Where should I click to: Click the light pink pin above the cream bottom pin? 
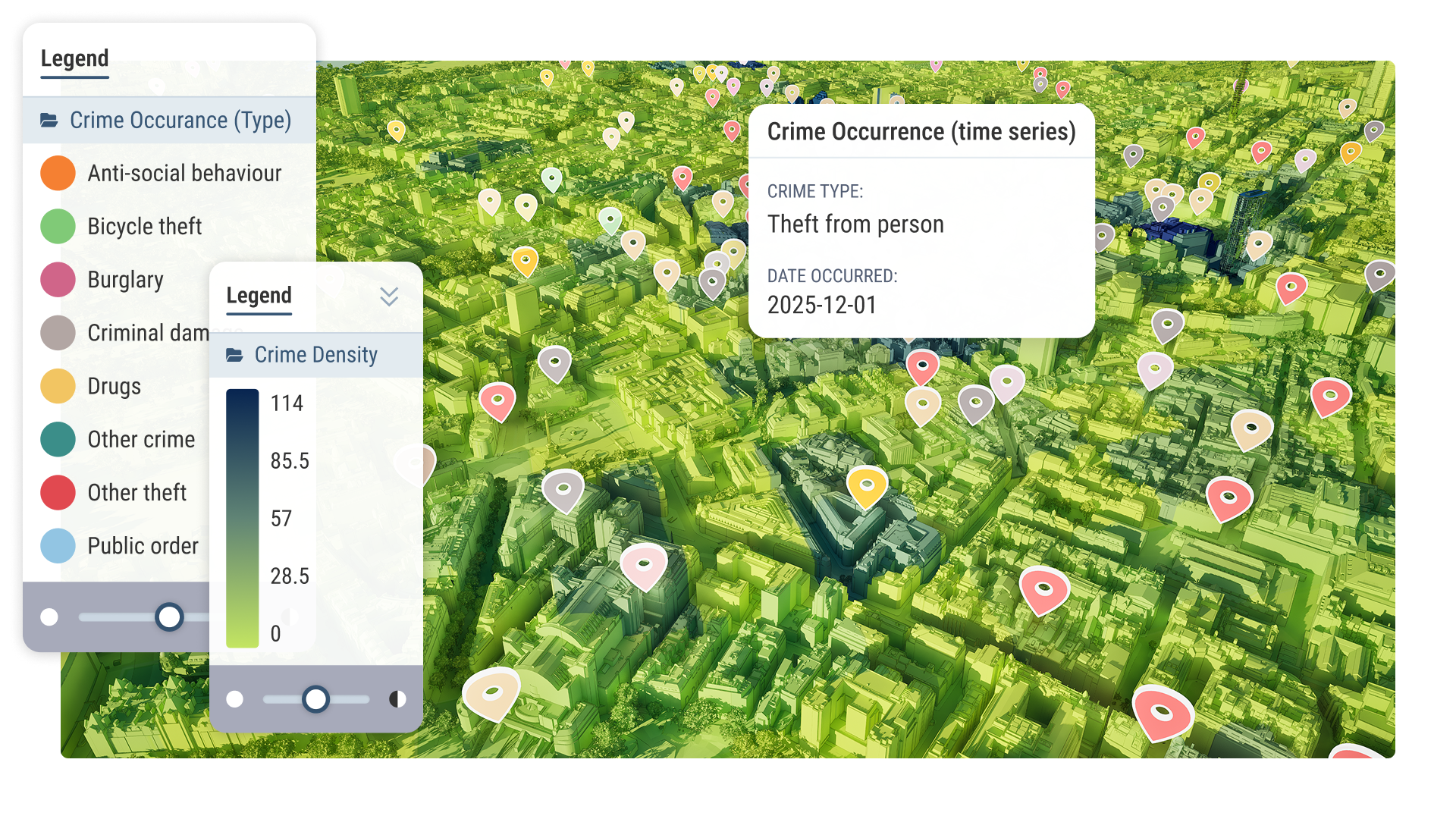pos(644,566)
